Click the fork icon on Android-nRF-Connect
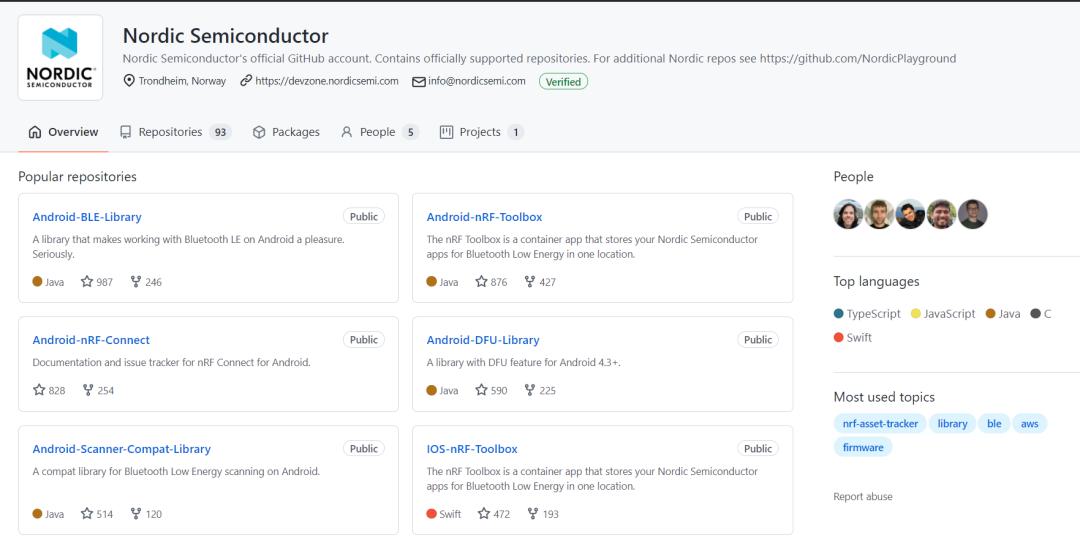The image size is (1080, 543). click(88, 390)
